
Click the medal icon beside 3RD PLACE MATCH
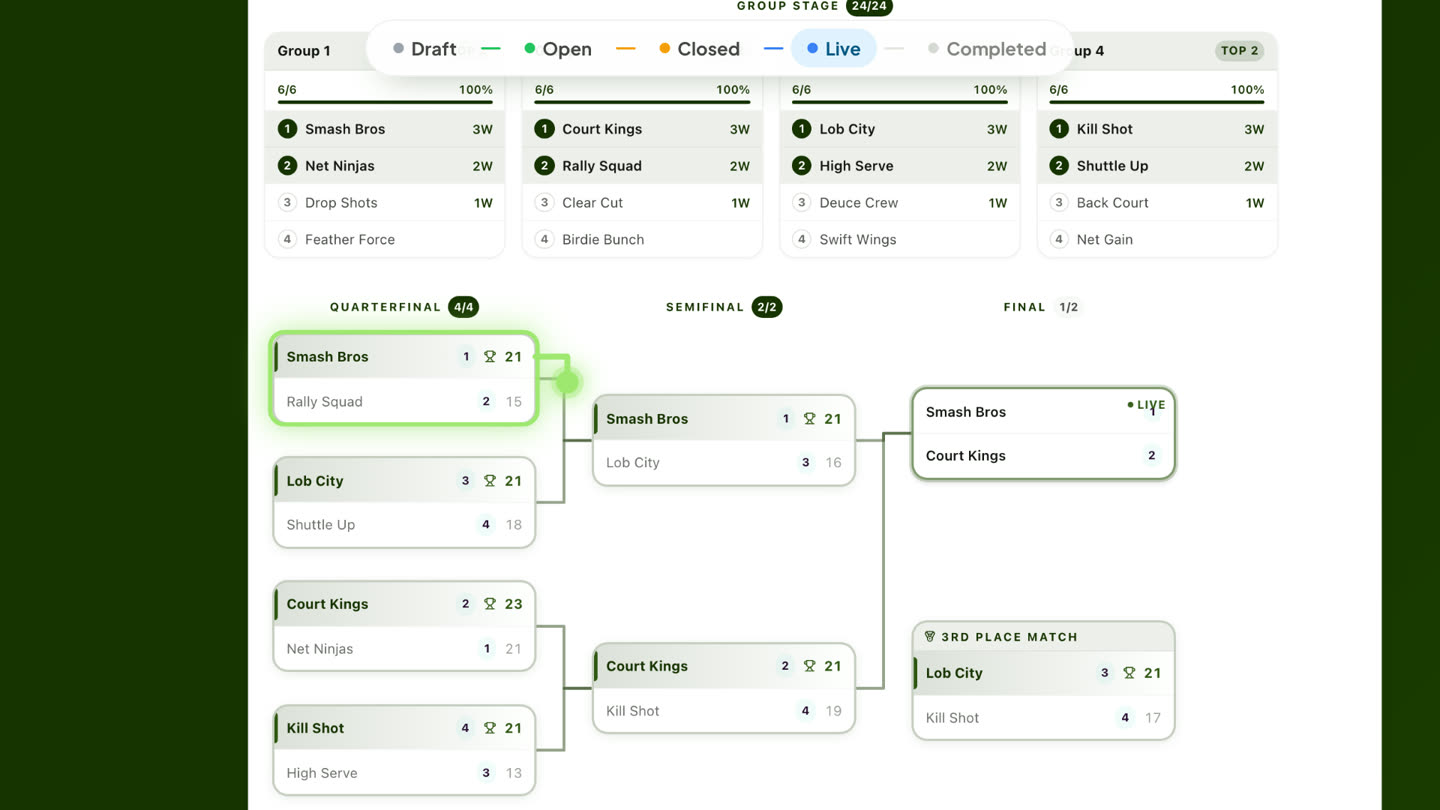[x=930, y=637]
